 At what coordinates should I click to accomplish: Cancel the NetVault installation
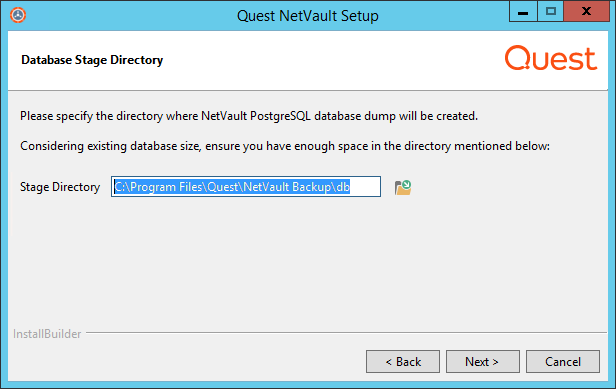[x=563, y=361]
